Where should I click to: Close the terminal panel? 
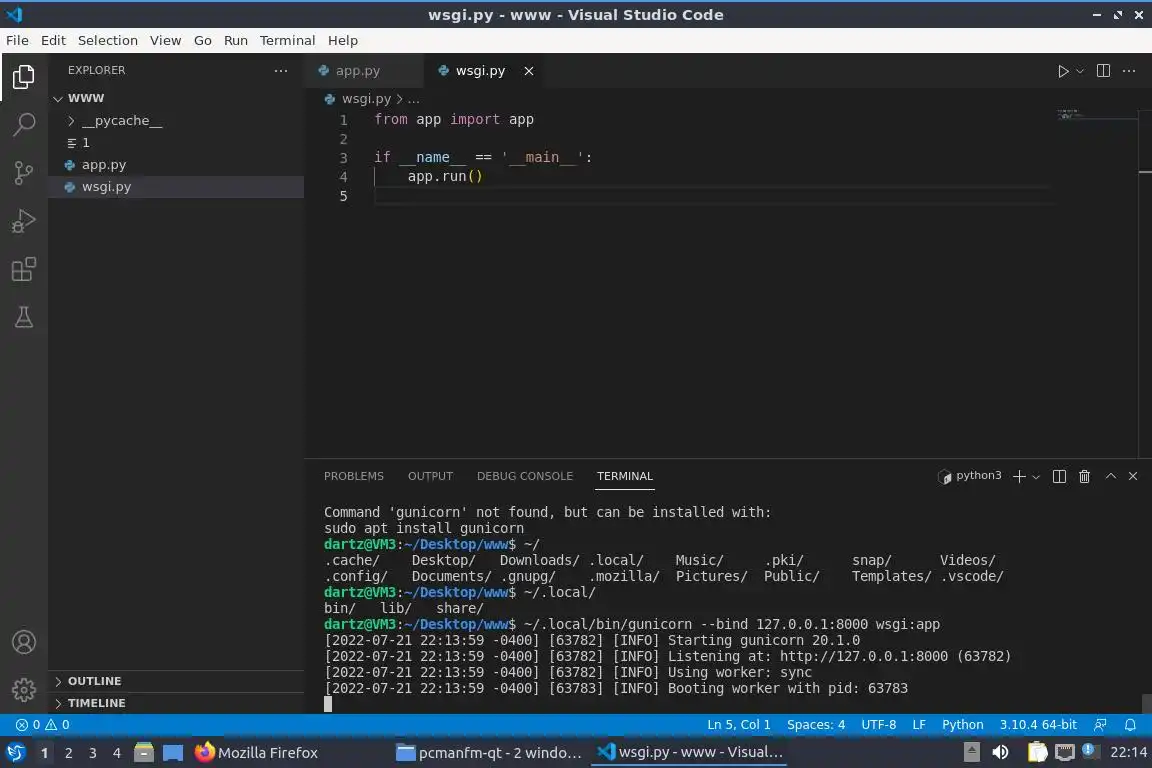coord(1133,476)
